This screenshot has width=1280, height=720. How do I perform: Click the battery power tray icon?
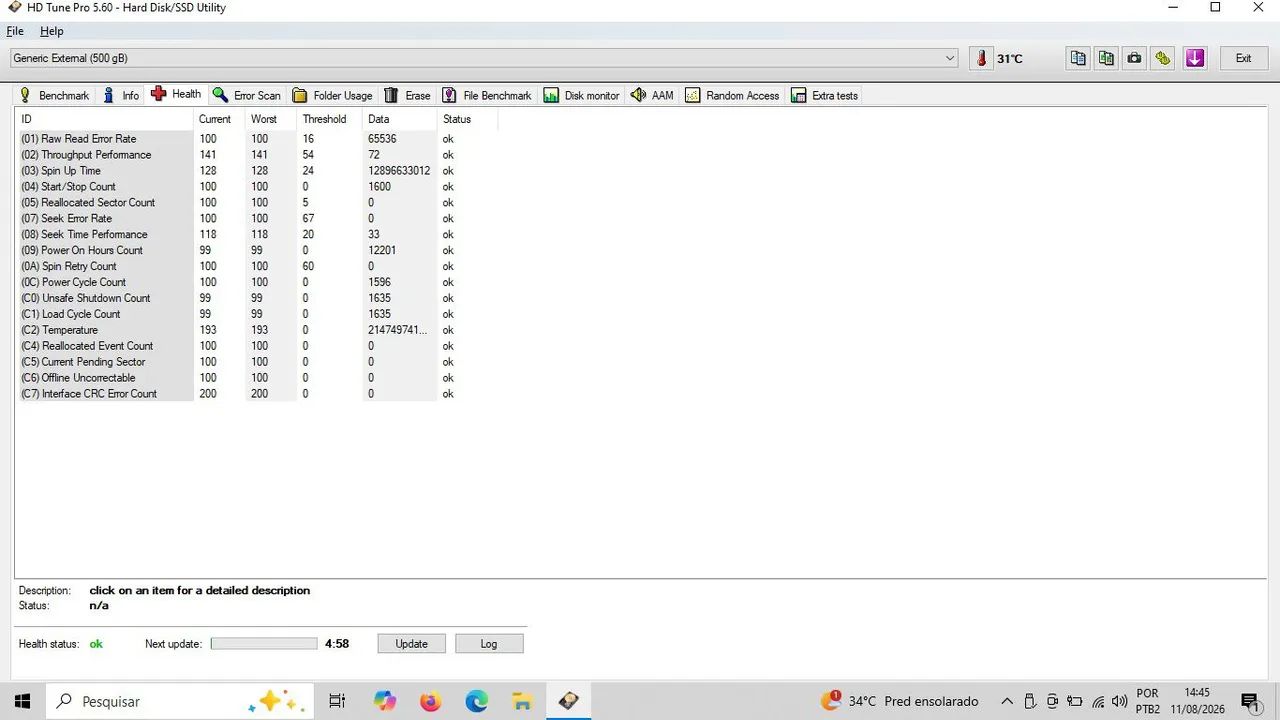1075,701
